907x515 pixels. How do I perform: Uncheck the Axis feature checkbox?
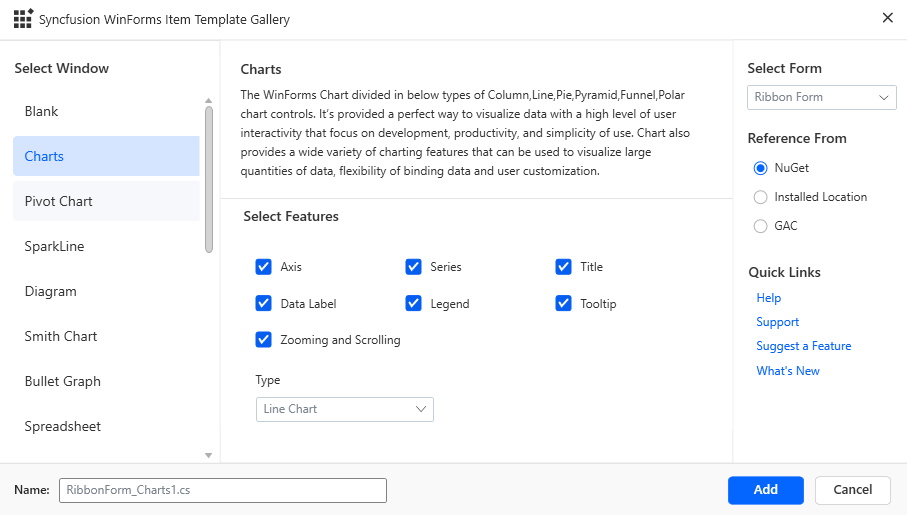tap(263, 267)
